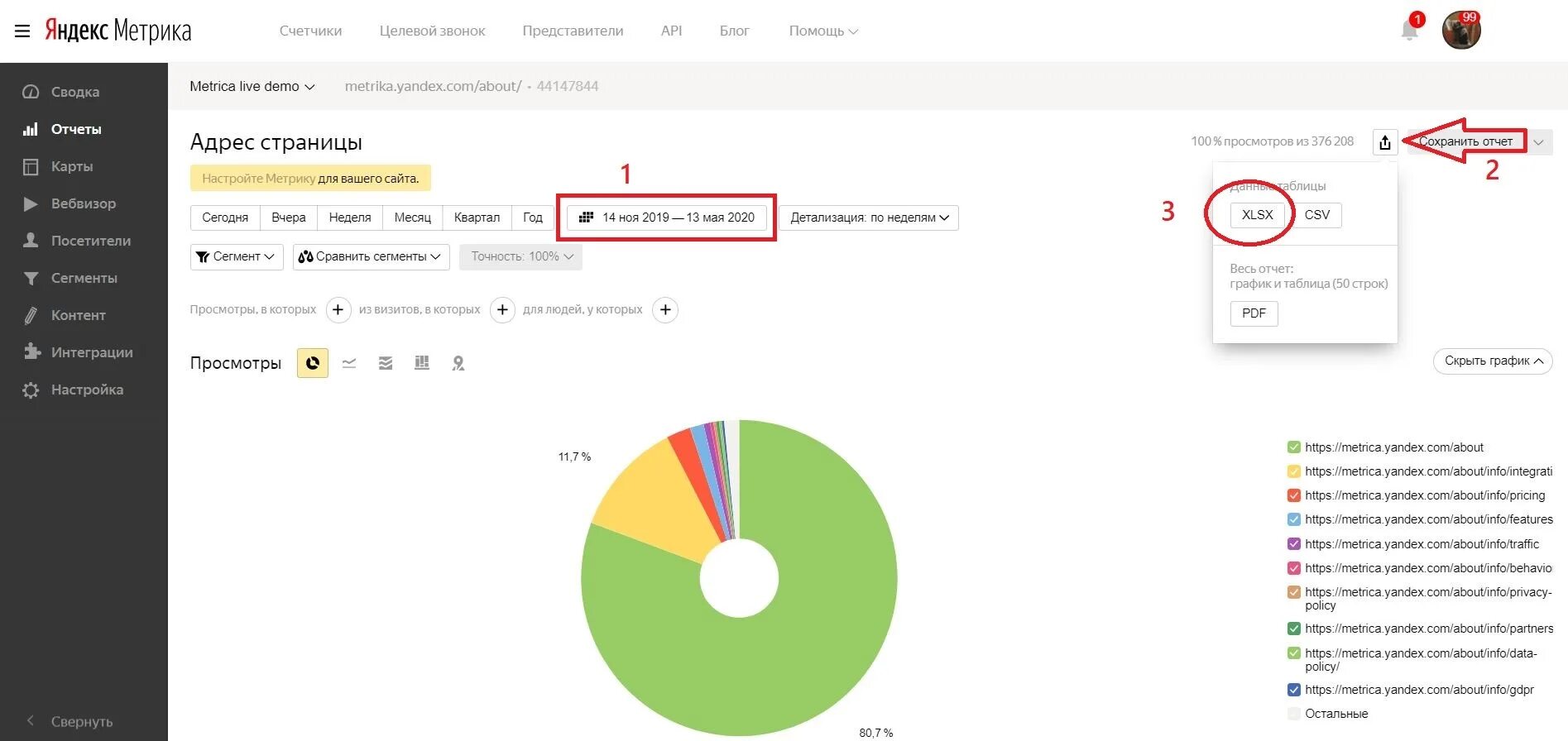Select the Квартал period tab
Viewport: 1568px width, 741px height.
[x=477, y=218]
